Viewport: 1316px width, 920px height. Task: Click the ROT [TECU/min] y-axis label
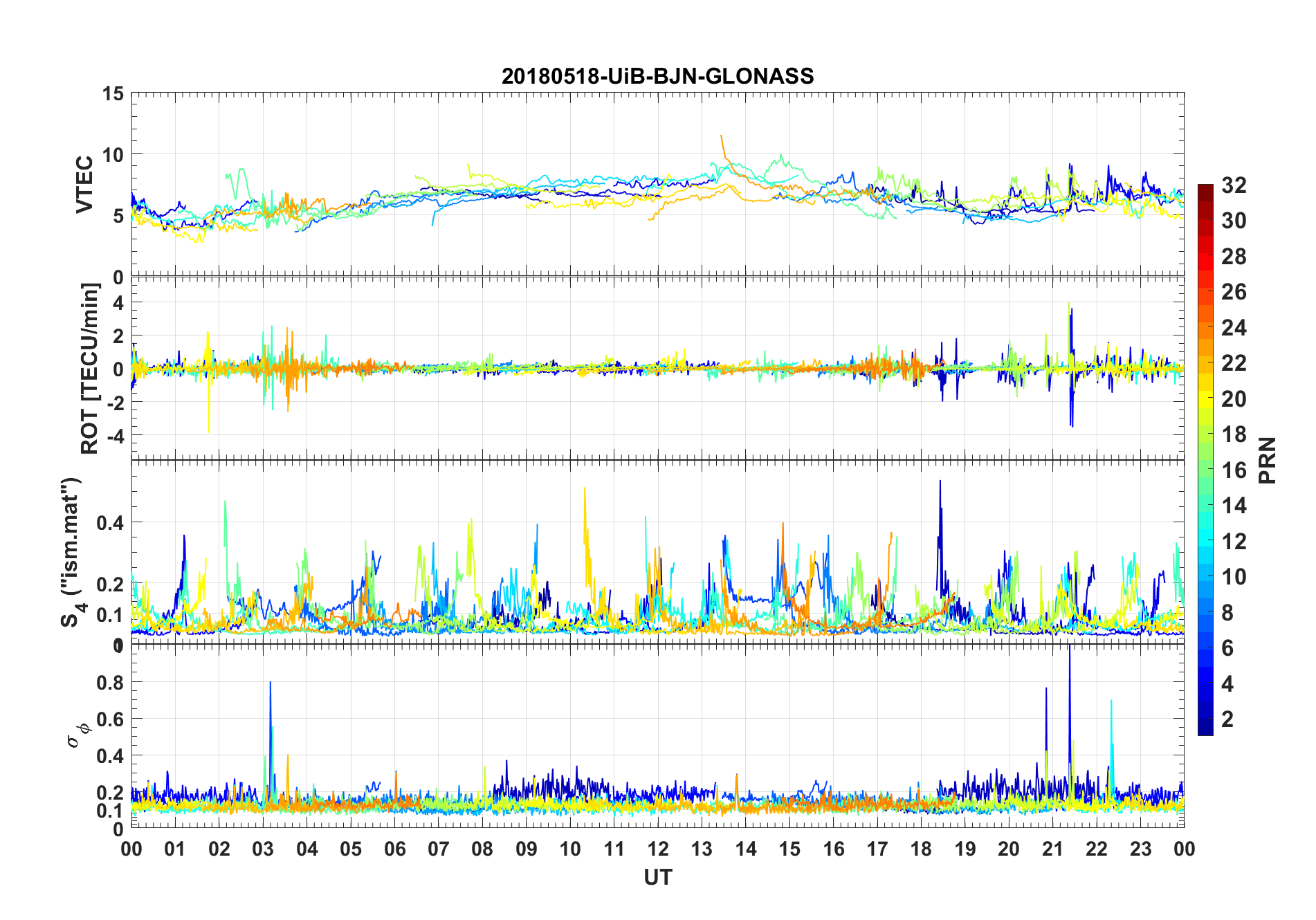coord(90,369)
